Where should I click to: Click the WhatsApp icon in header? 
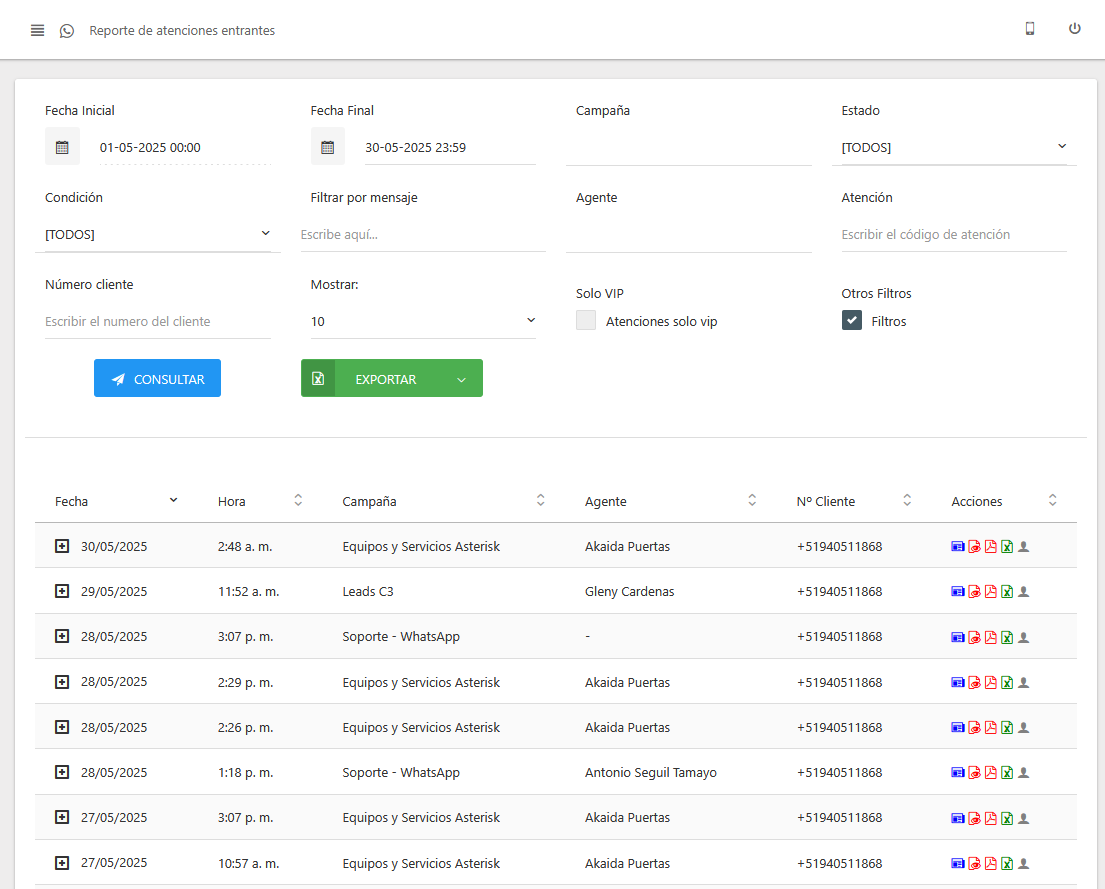(x=67, y=30)
